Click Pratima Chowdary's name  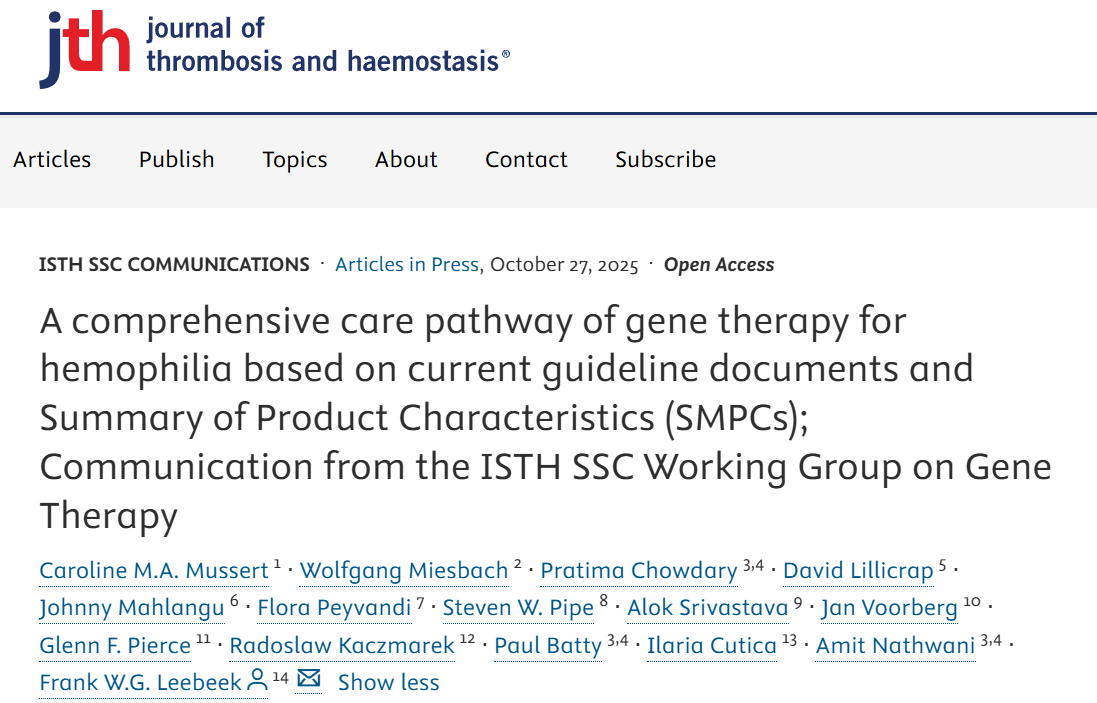click(x=638, y=570)
